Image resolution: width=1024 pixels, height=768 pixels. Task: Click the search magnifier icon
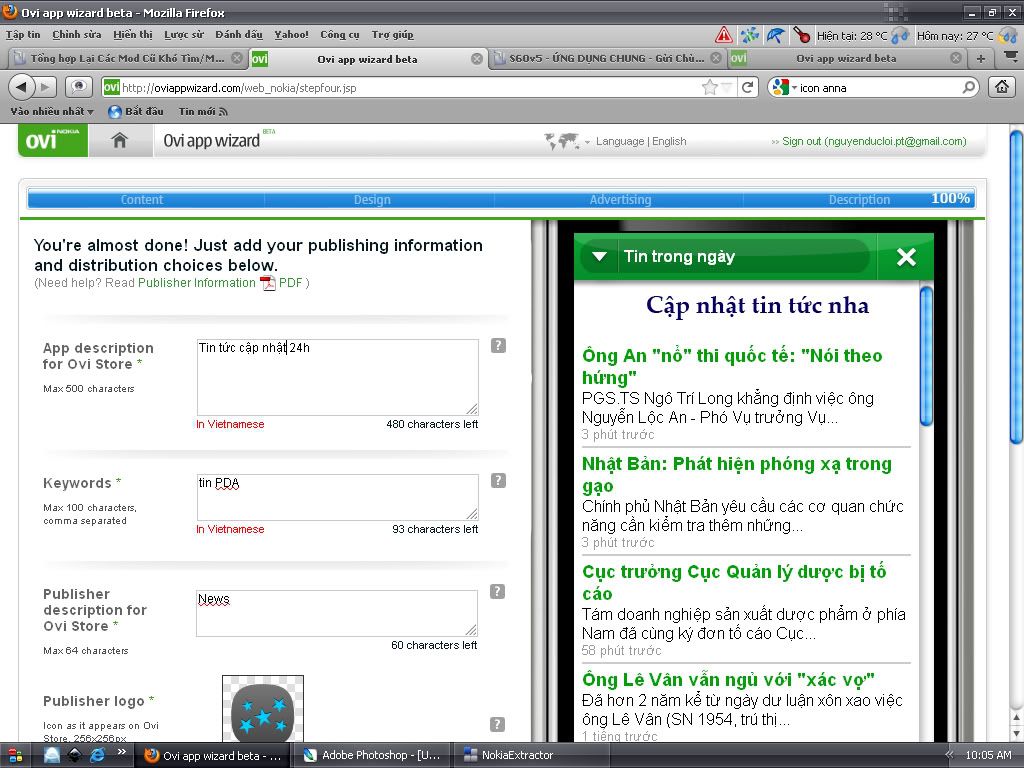pos(969,87)
